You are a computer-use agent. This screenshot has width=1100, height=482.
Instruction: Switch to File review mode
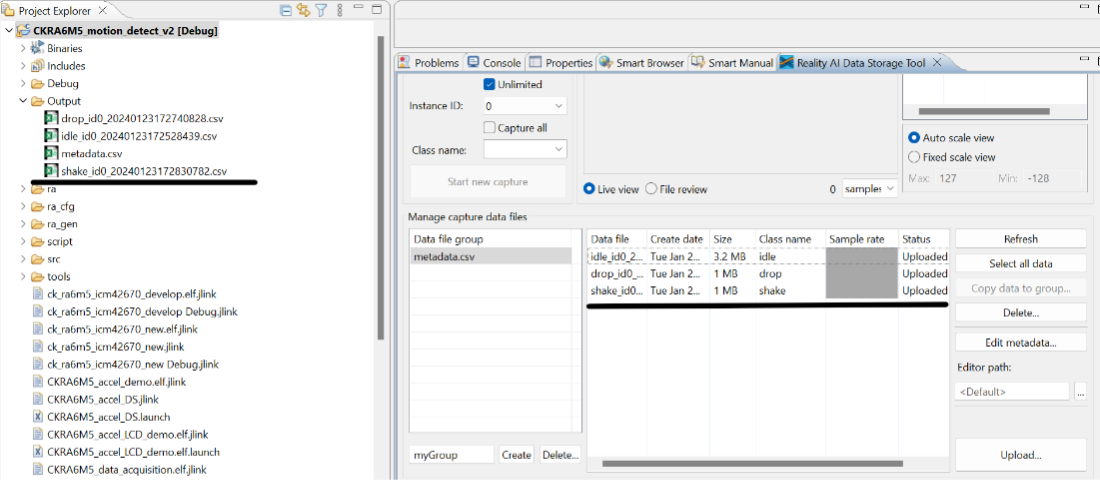coord(652,189)
